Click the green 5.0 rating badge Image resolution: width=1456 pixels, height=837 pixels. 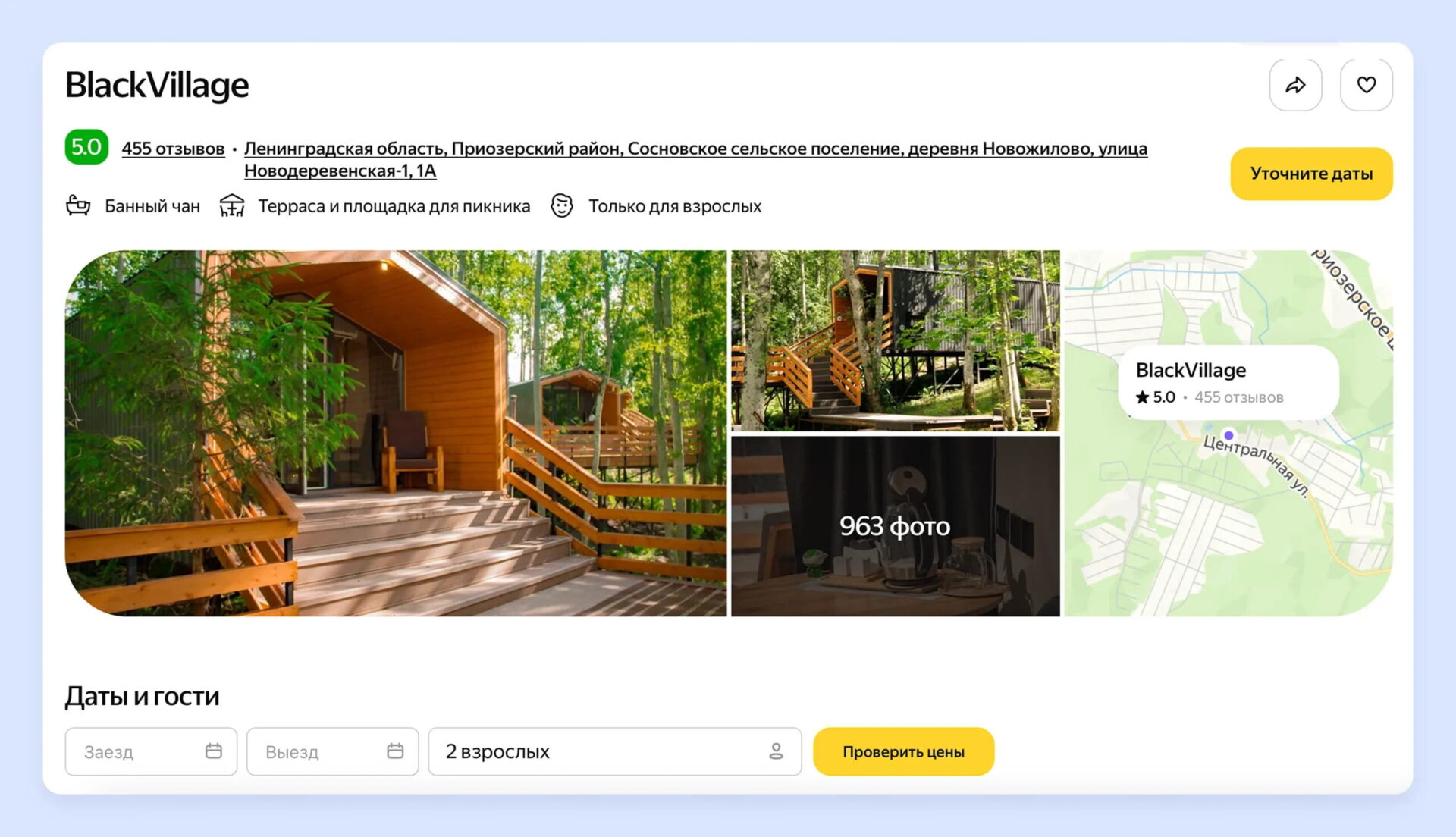coord(86,147)
